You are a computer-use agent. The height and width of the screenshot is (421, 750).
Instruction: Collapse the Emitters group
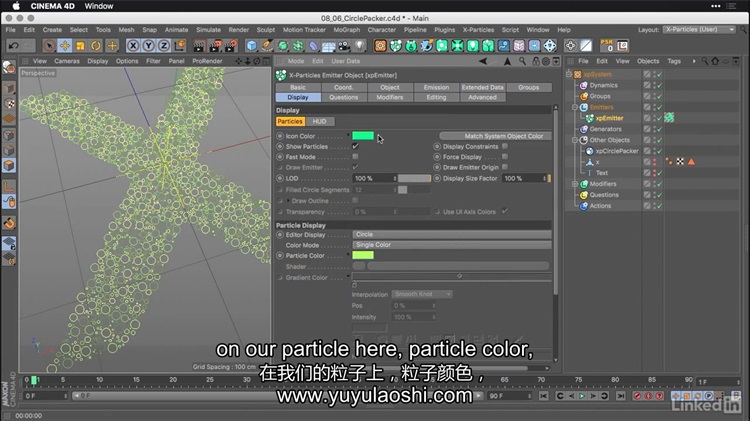point(575,107)
